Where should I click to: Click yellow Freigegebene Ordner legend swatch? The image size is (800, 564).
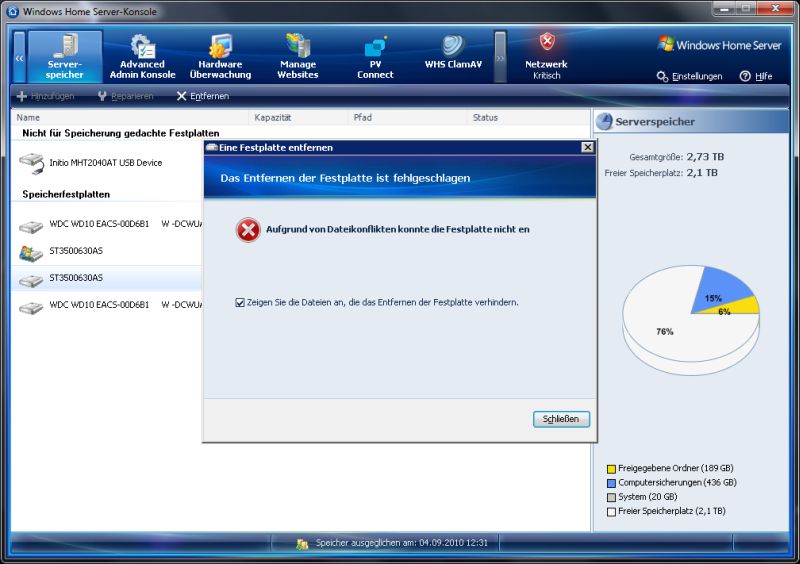(x=611, y=469)
